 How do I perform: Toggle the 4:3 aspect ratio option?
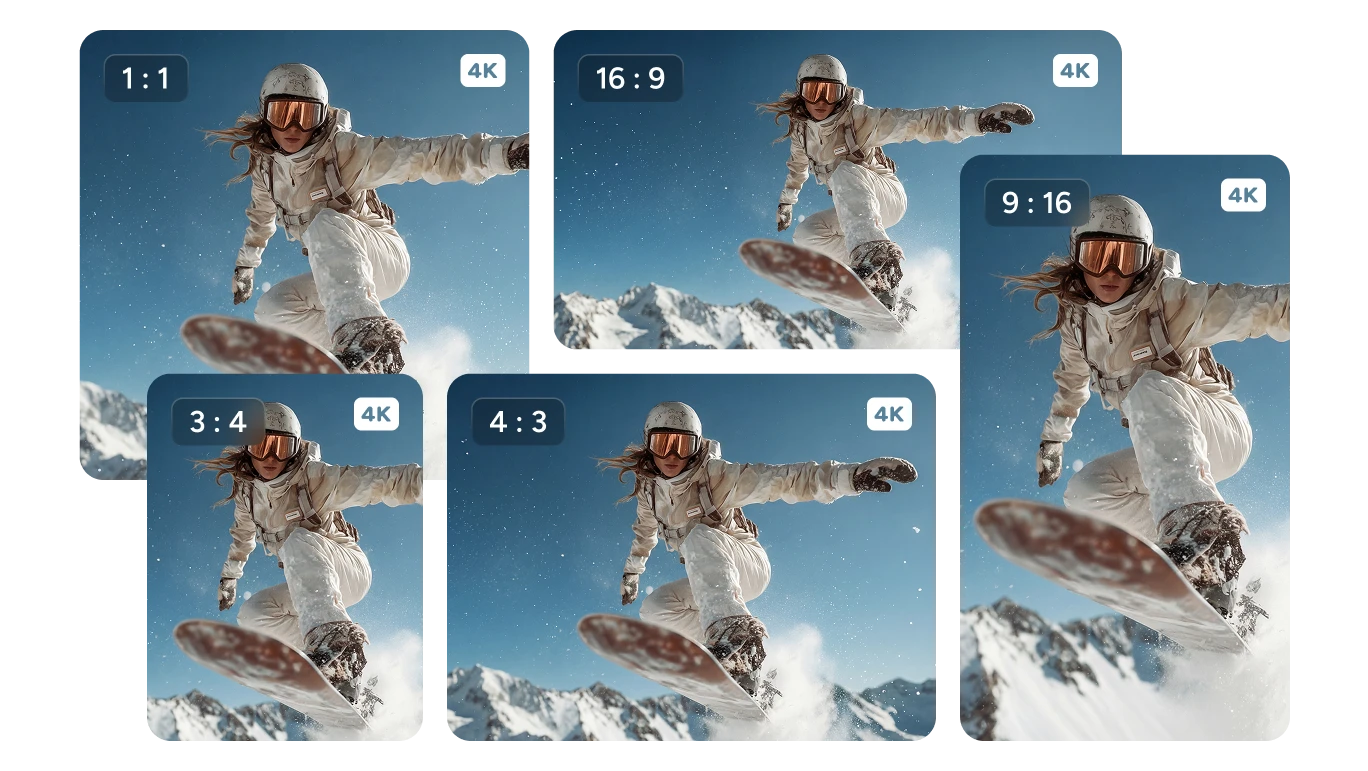[x=517, y=421]
